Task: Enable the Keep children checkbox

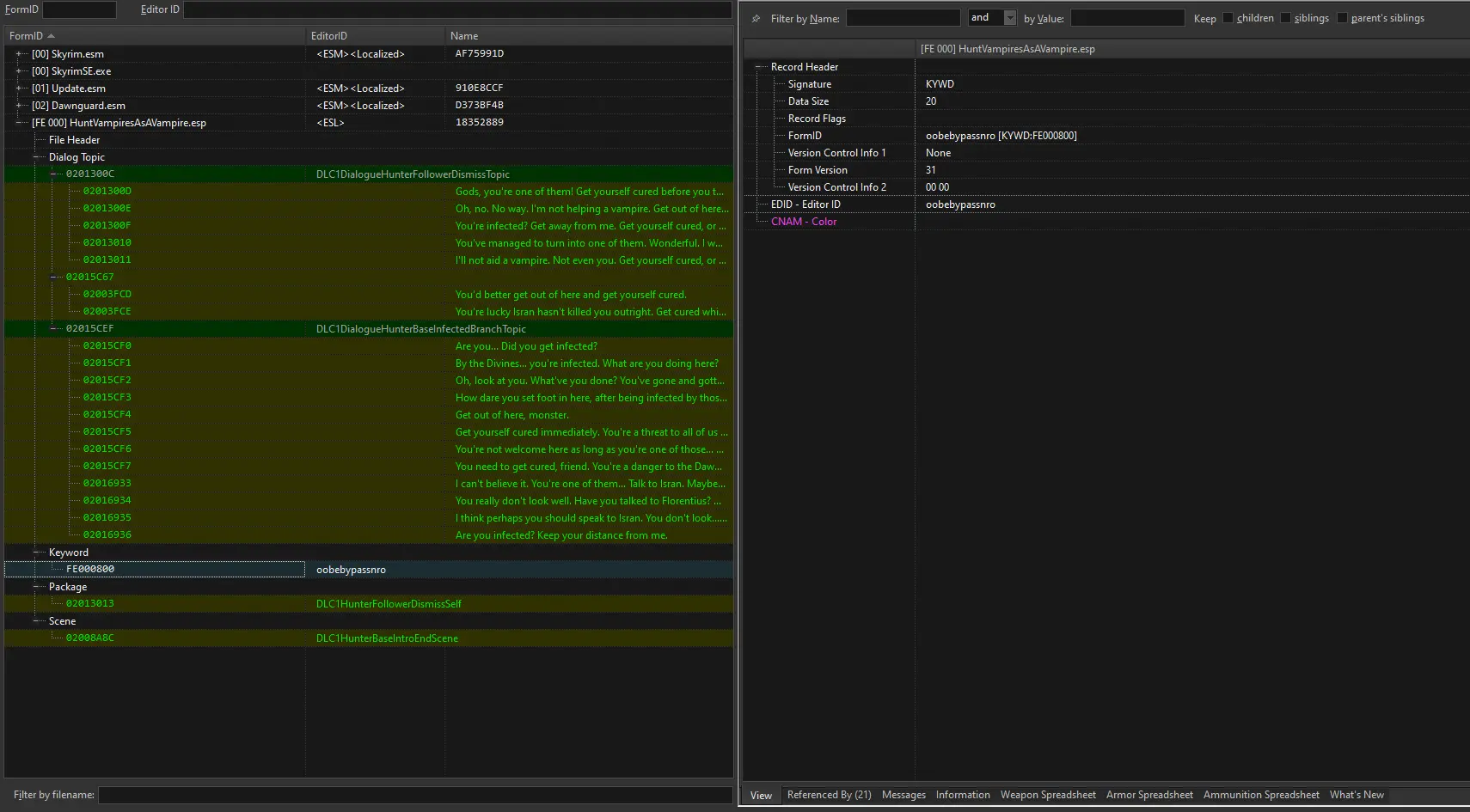Action: (1228, 18)
